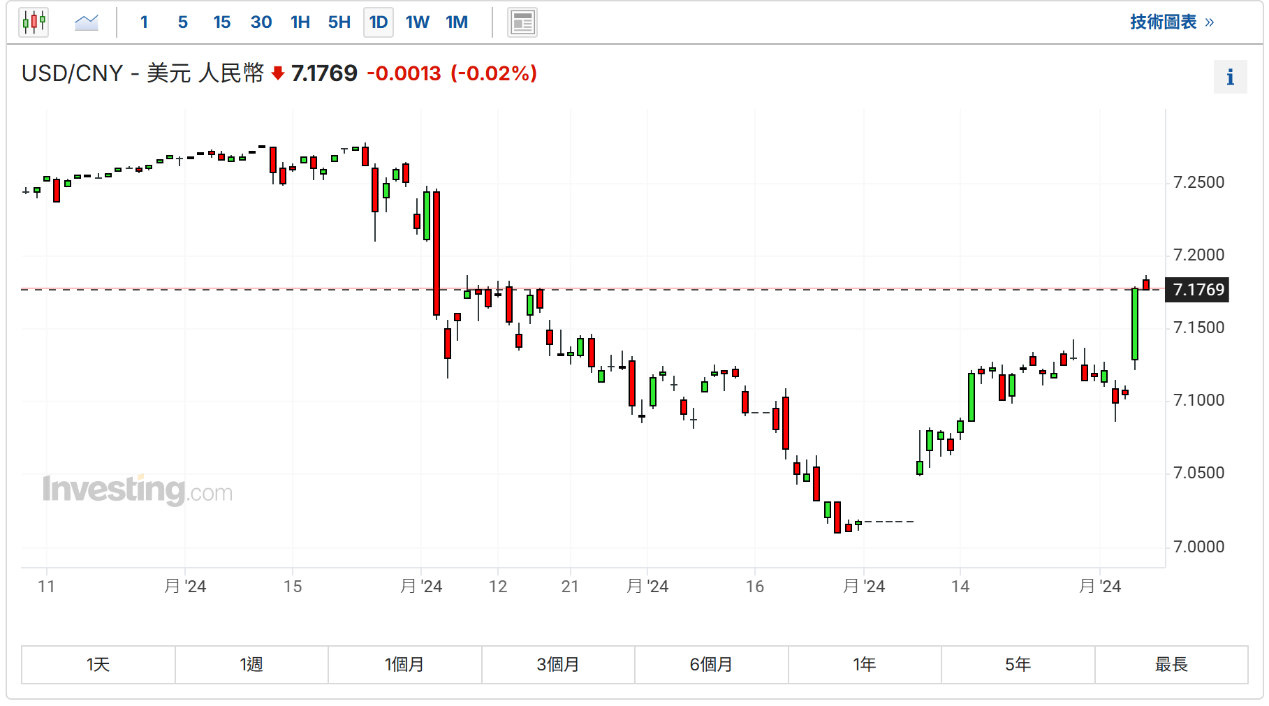Select the candlestick chart type icon
The image size is (1269, 706).
click(x=34, y=22)
